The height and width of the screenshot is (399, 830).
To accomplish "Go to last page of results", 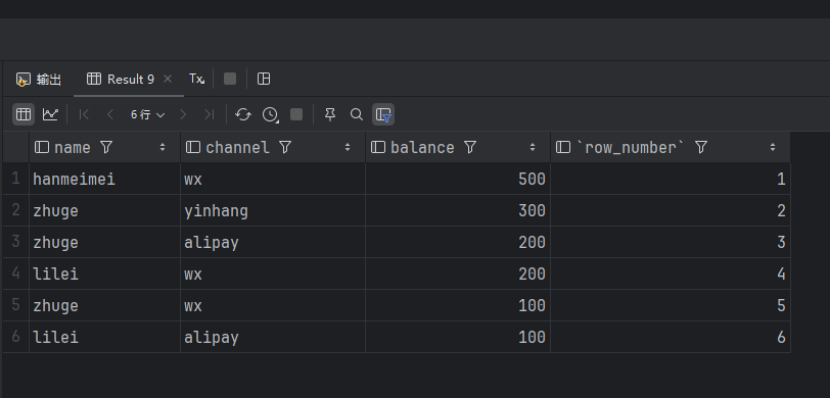I will [x=209, y=114].
